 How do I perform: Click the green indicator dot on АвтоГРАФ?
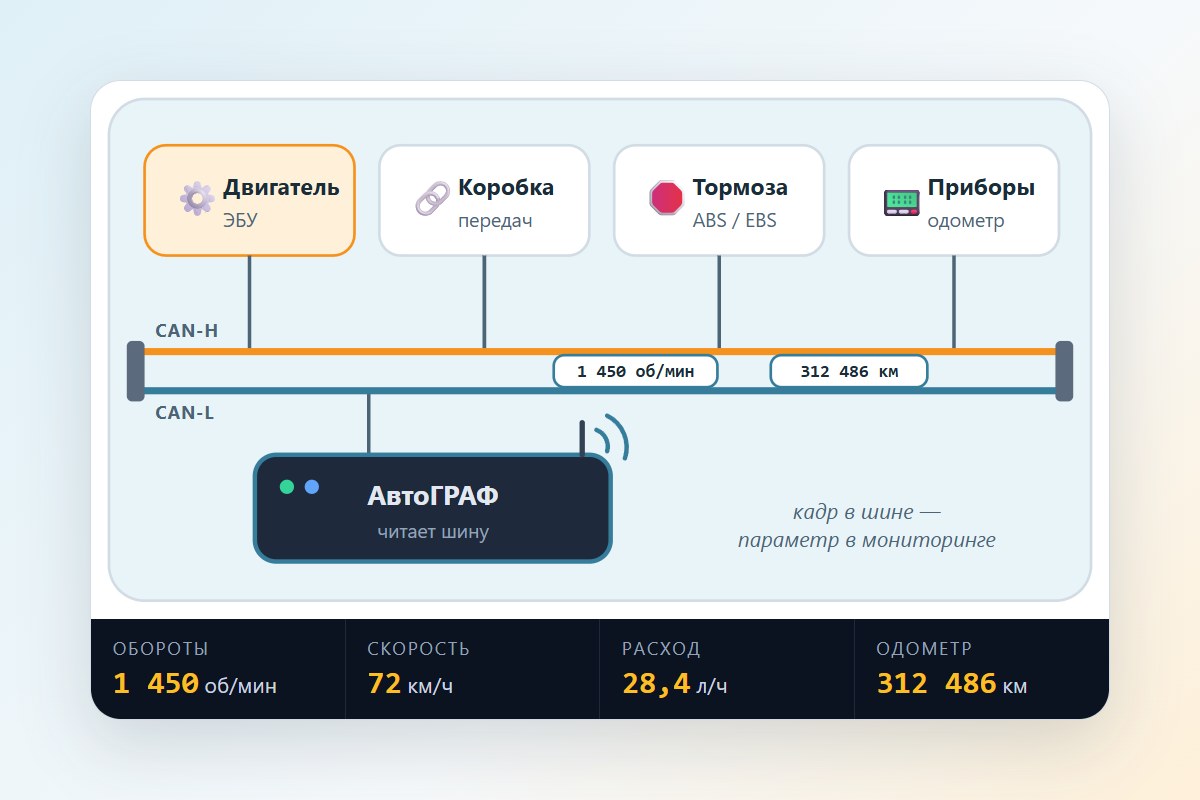point(287,487)
